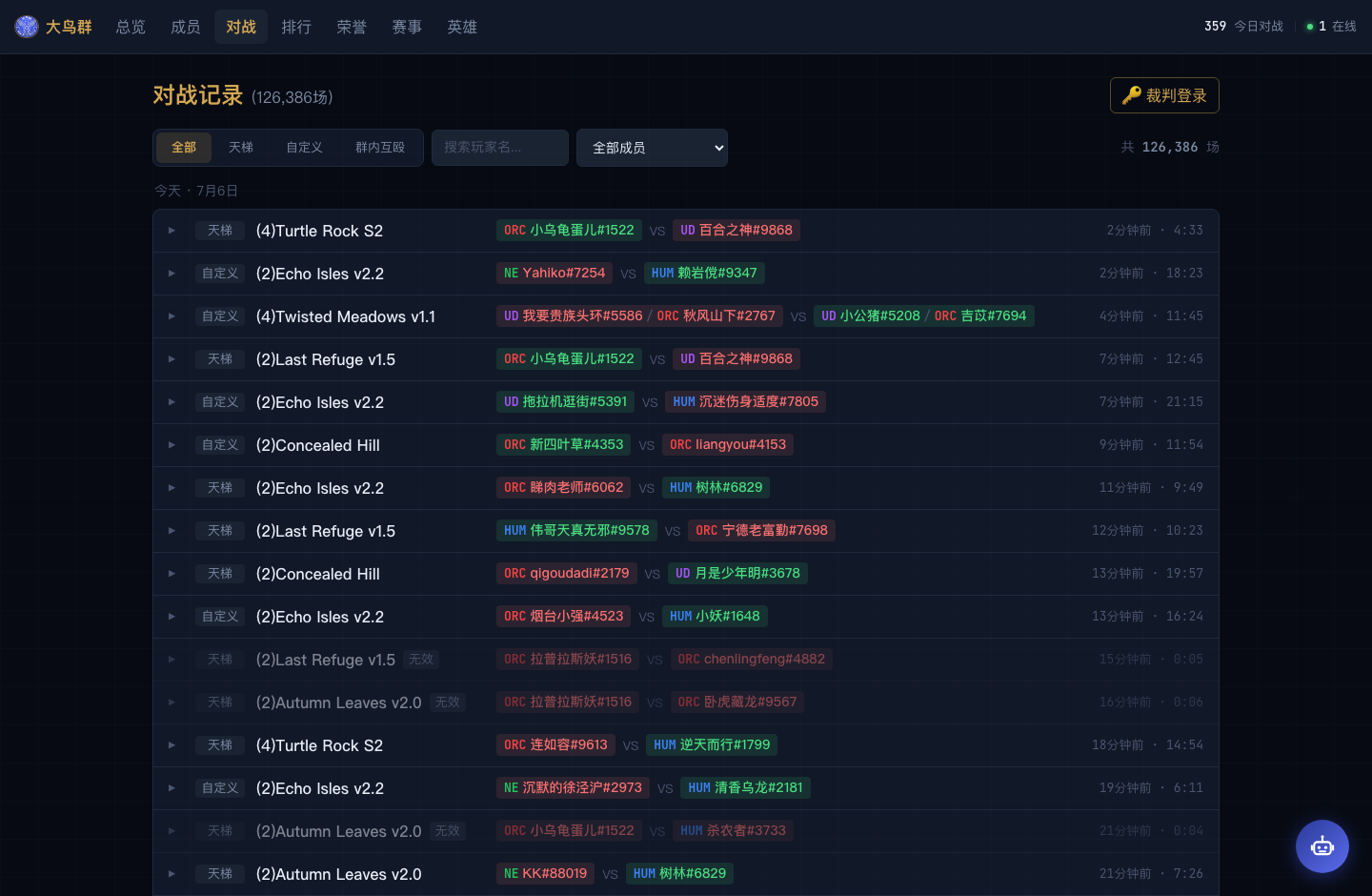Filter matches by 自定义
The width and height of the screenshot is (1372, 896).
click(304, 148)
